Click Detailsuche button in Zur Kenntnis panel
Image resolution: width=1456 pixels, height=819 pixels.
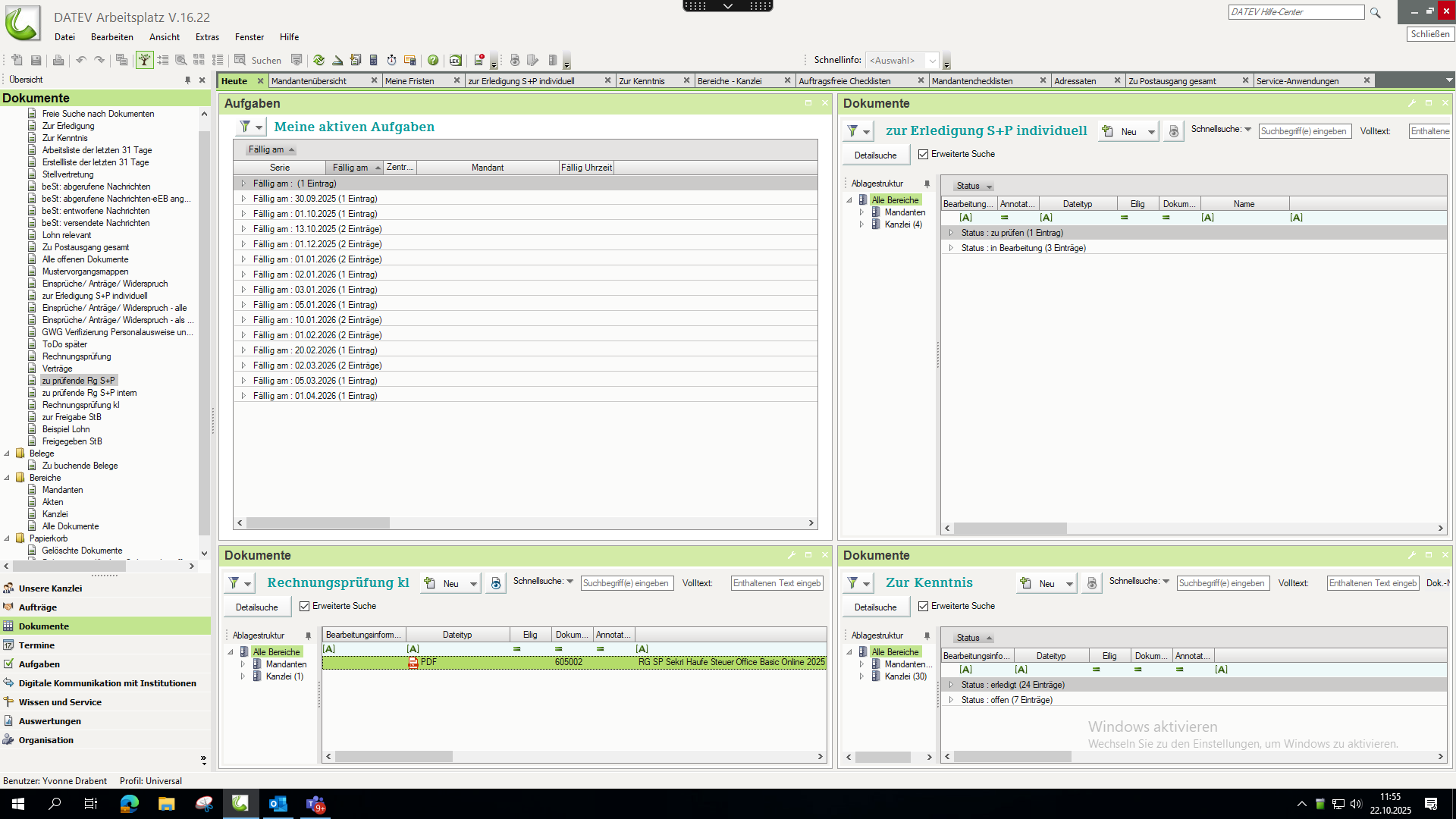click(x=875, y=607)
